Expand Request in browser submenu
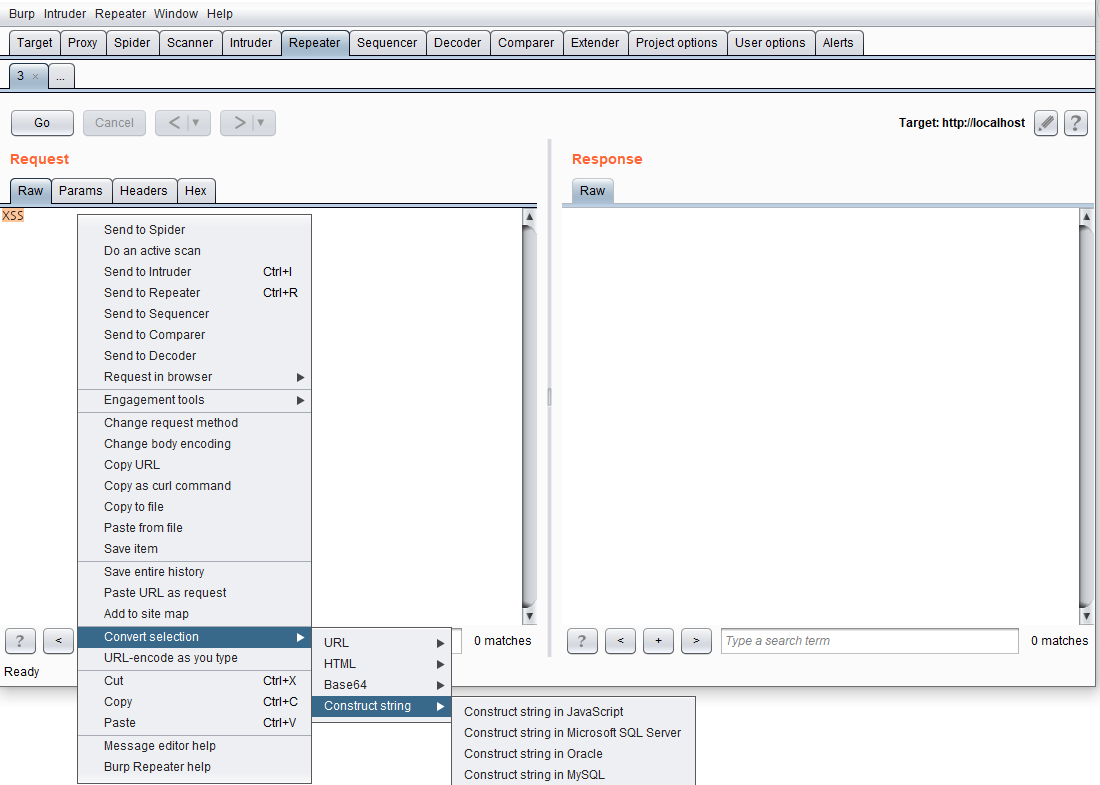The image size is (1100, 785). pos(194,377)
